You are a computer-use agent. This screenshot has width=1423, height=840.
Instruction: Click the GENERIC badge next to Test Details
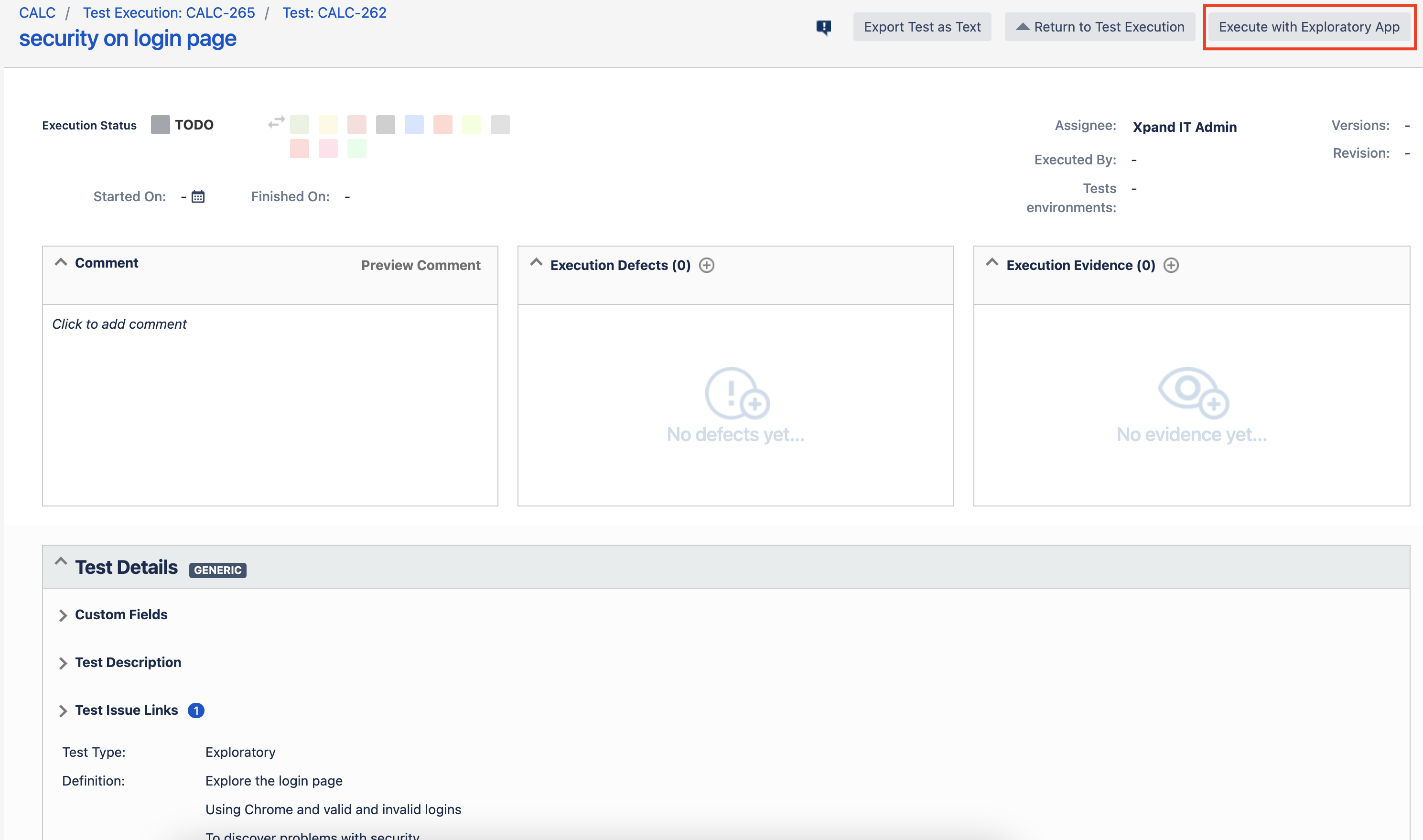coord(218,570)
